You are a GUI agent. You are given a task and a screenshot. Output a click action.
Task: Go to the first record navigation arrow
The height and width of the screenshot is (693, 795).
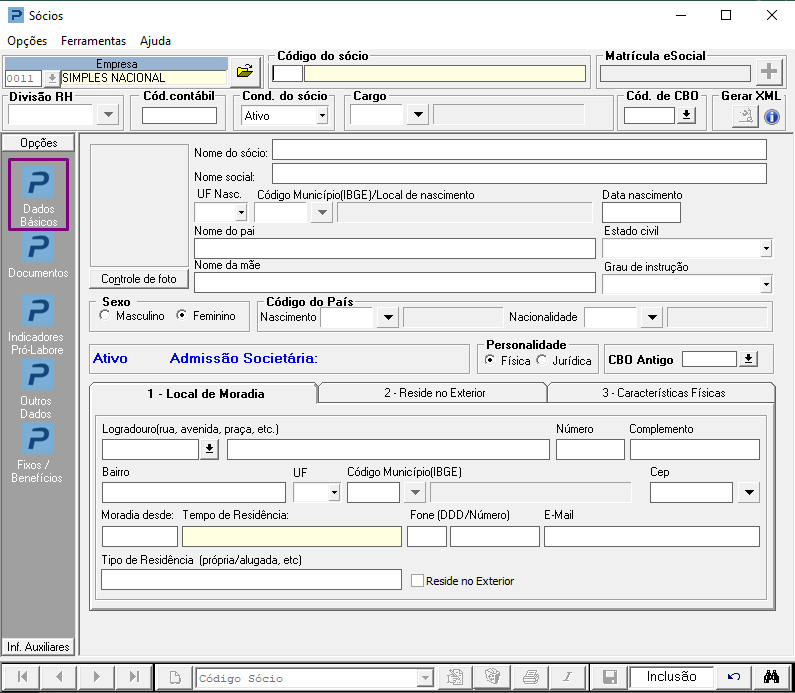[22, 677]
